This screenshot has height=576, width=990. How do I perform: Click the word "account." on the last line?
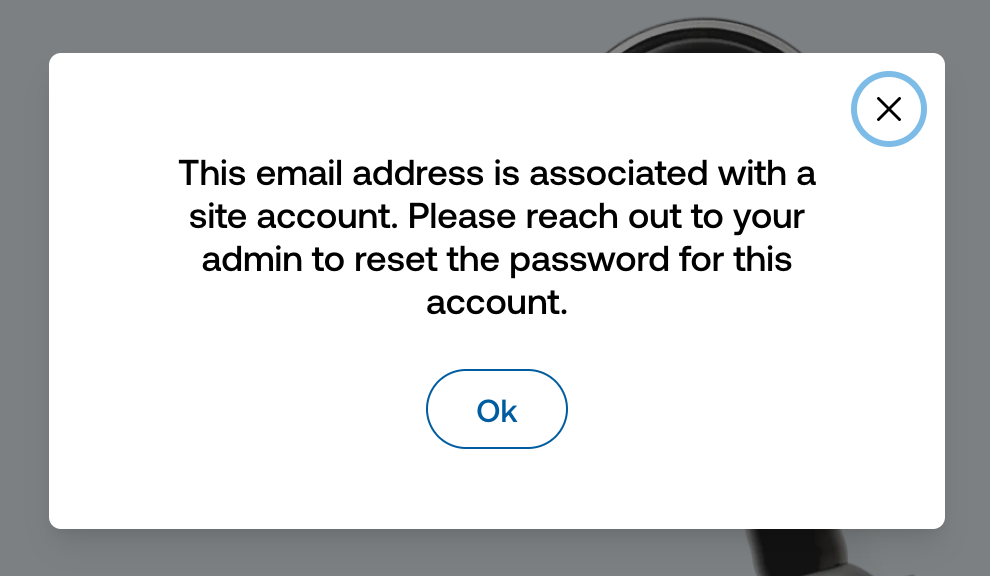click(497, 303)
